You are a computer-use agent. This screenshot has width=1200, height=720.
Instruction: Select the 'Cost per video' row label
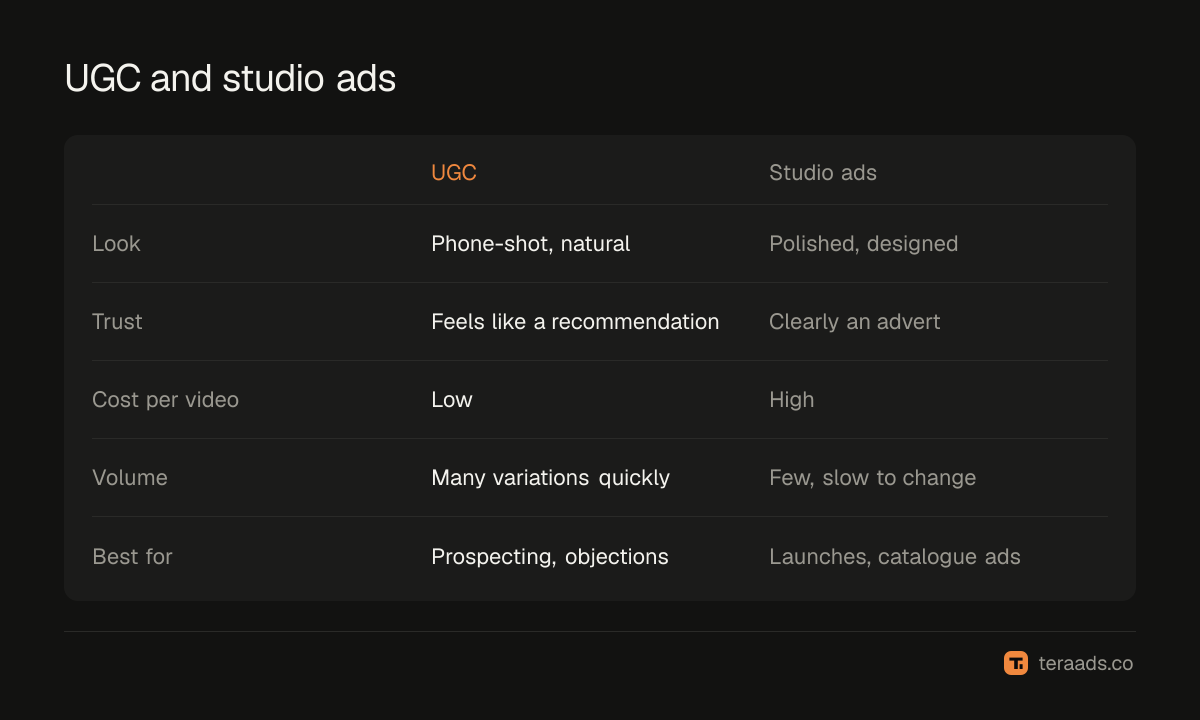click(165, 400)
